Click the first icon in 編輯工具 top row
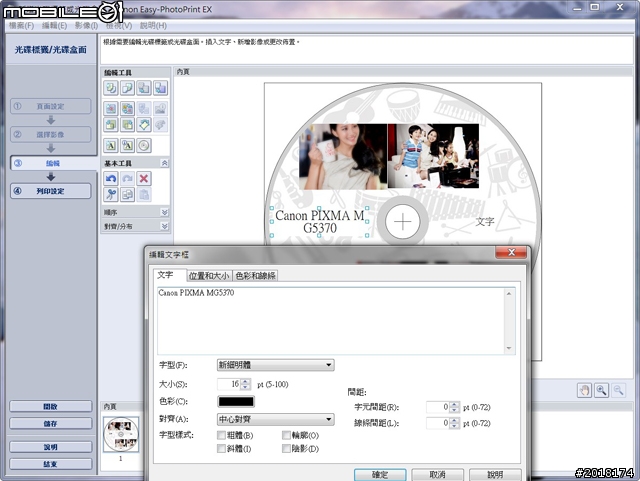The image size is (640, 481). (x=111, y=88)
